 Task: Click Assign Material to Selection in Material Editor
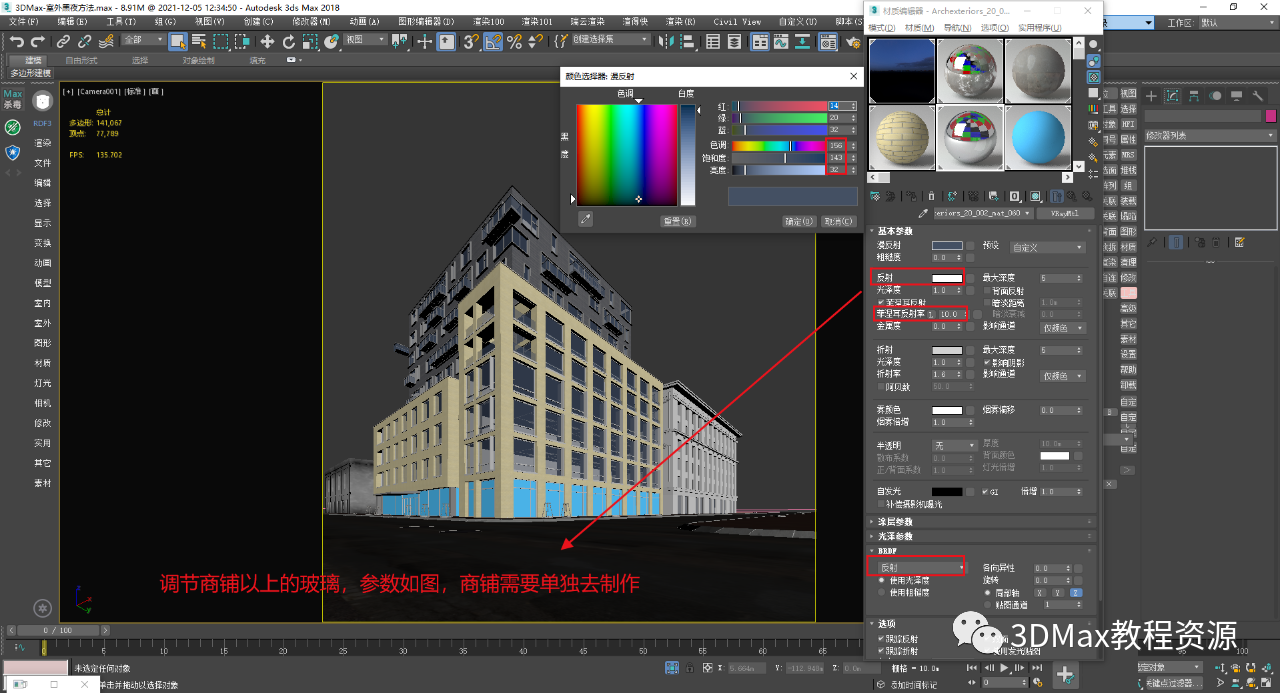coord(910,196)
